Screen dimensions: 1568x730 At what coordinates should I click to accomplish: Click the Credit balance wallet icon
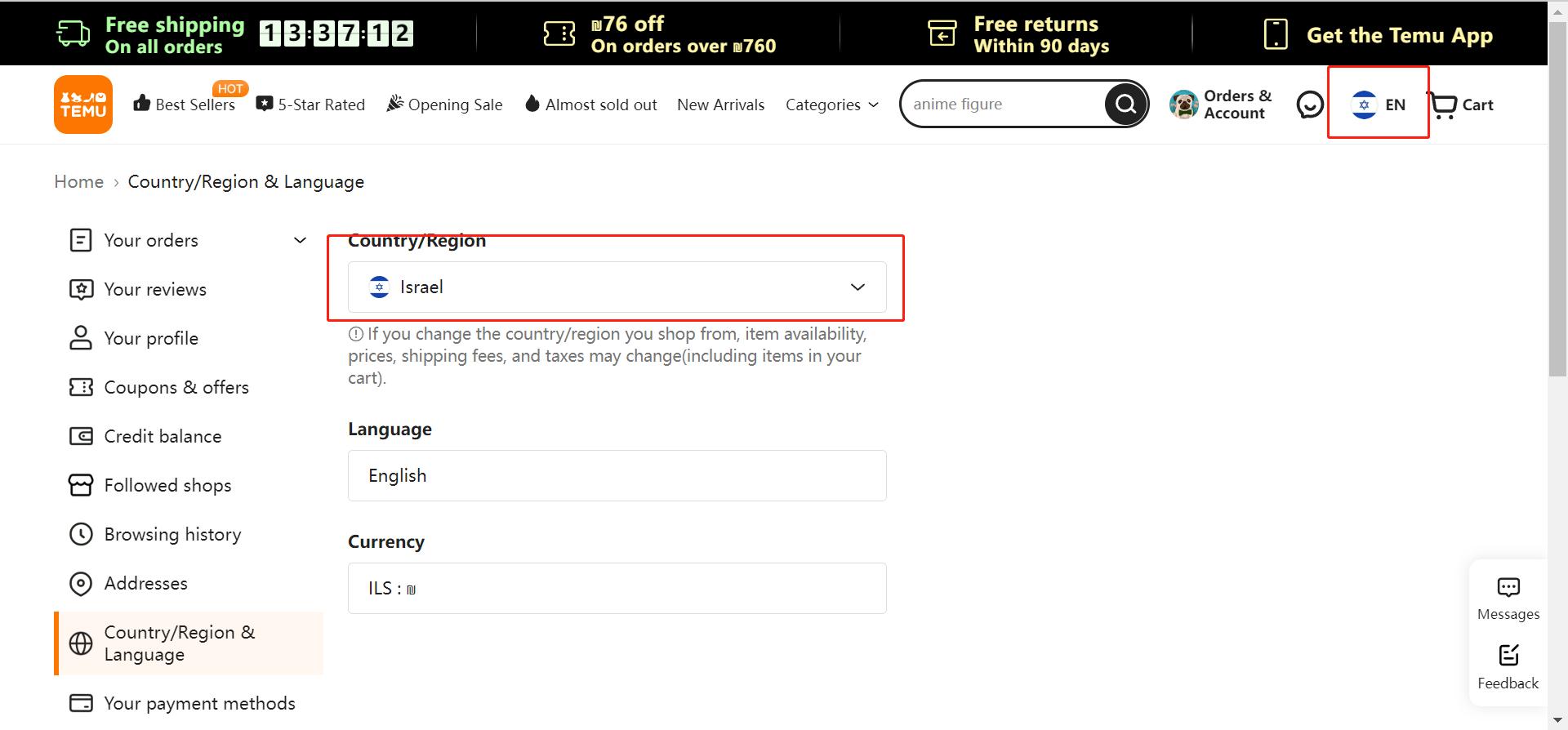(x=81, y=436)
